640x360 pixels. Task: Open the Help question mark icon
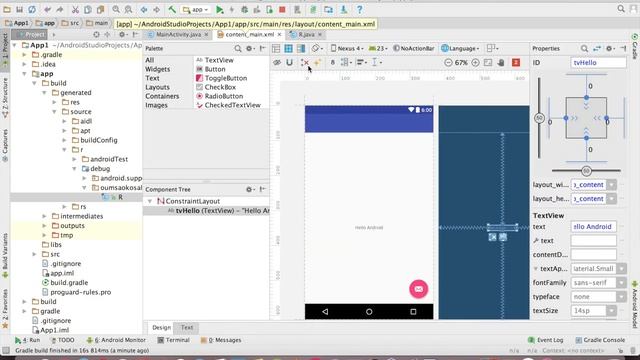[359, 9]
